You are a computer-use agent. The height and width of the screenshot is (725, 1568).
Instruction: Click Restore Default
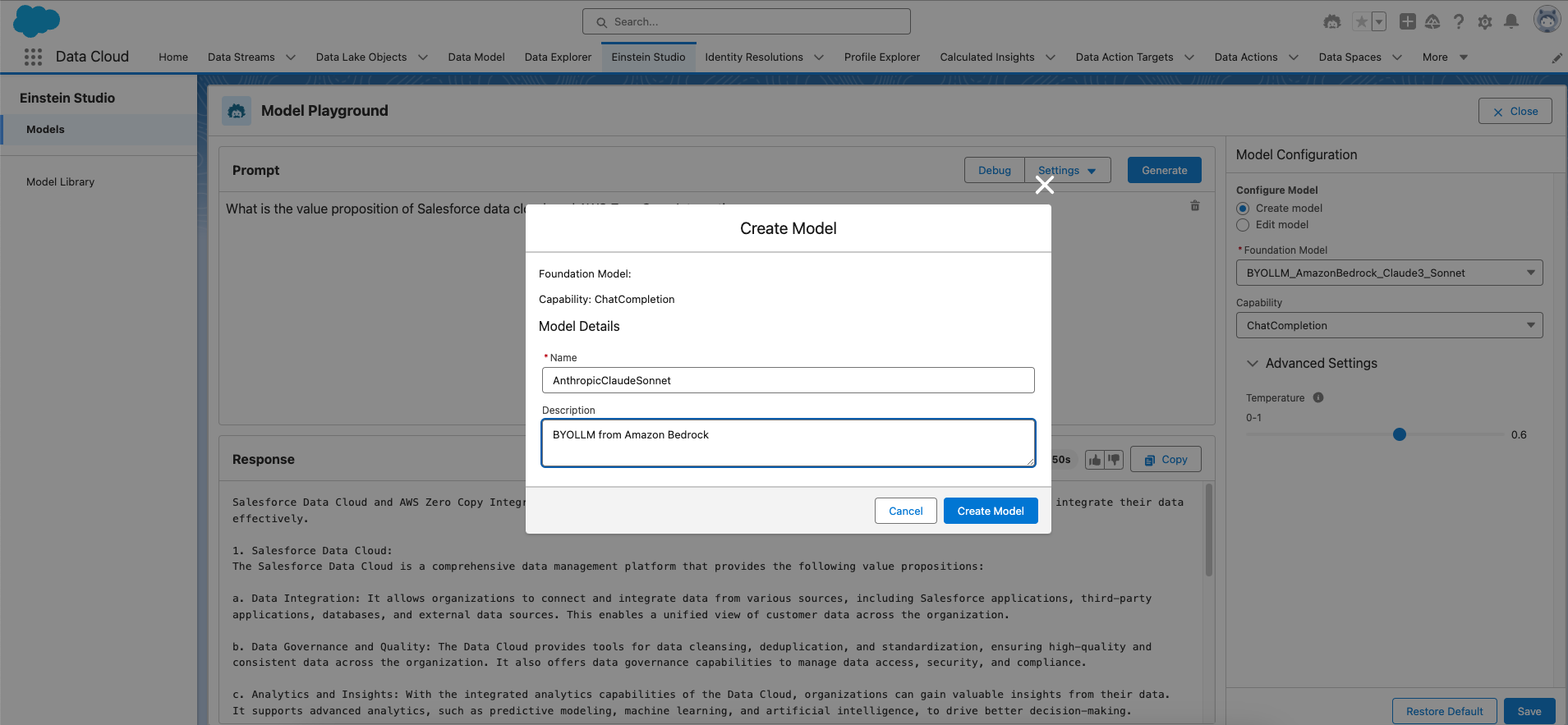1445,711
